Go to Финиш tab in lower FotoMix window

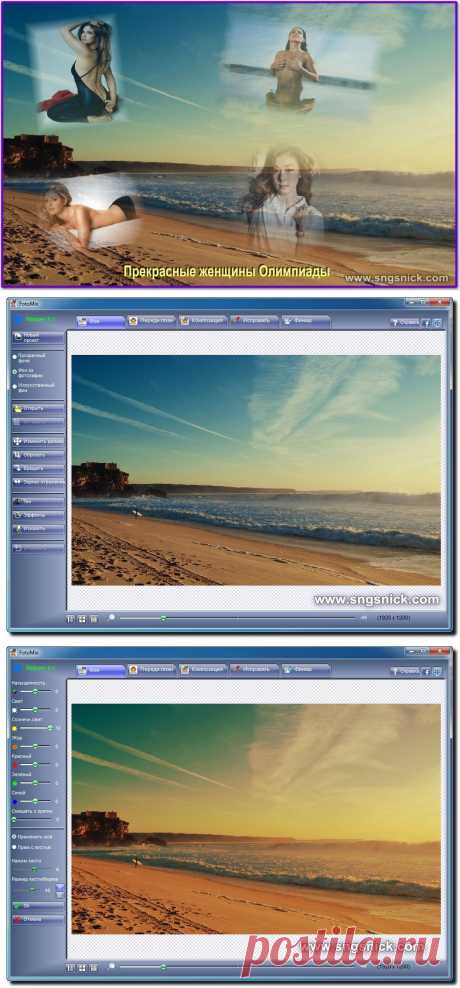click(x=305, y=670)
